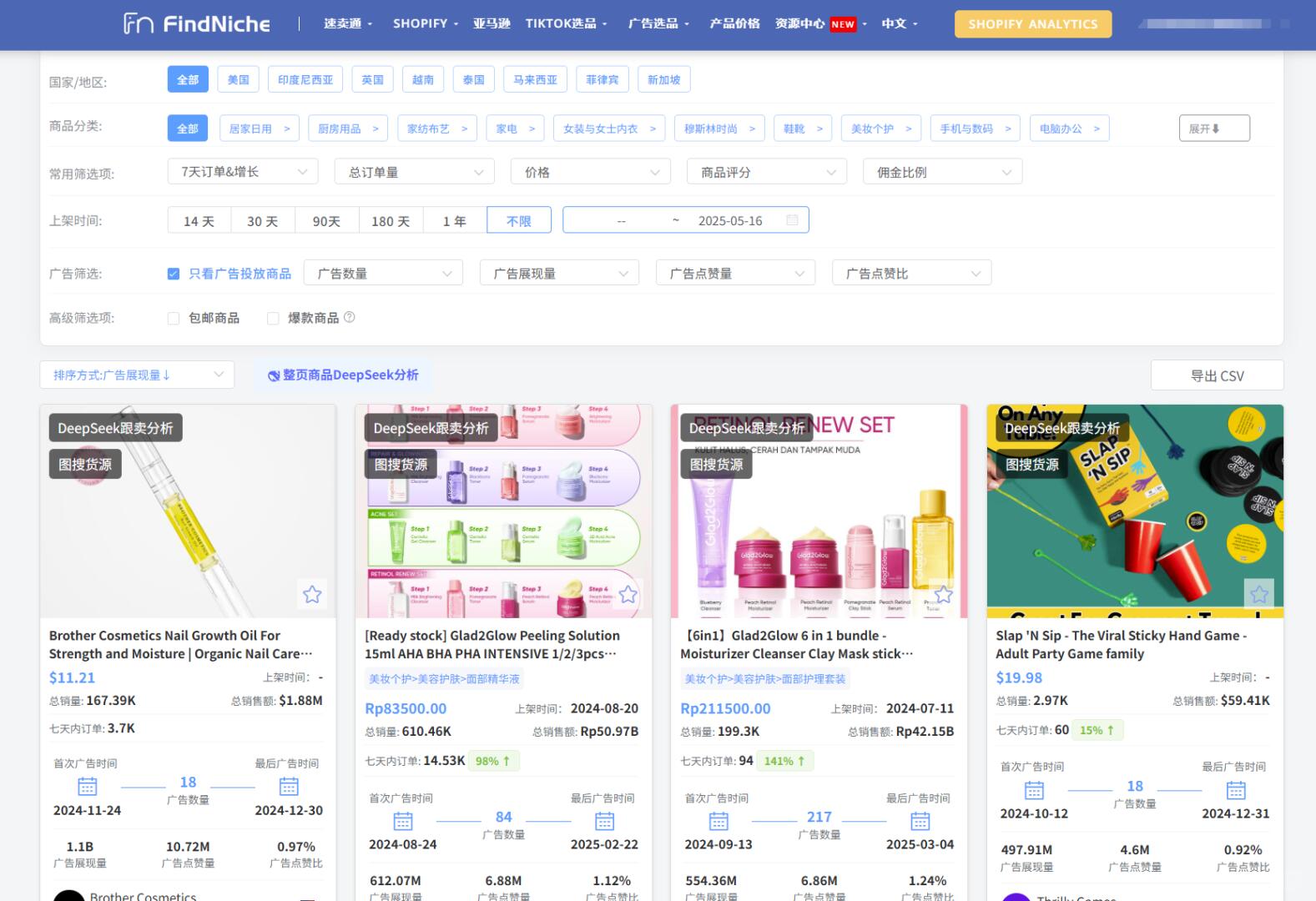Open the 产品价格 nav item
The width and height of the screenshot is (1316, 901).
[x=734, y=23]
